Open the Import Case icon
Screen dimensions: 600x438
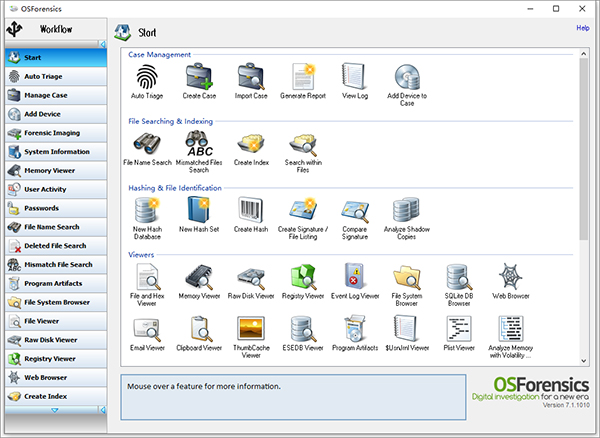click(251, 77)
